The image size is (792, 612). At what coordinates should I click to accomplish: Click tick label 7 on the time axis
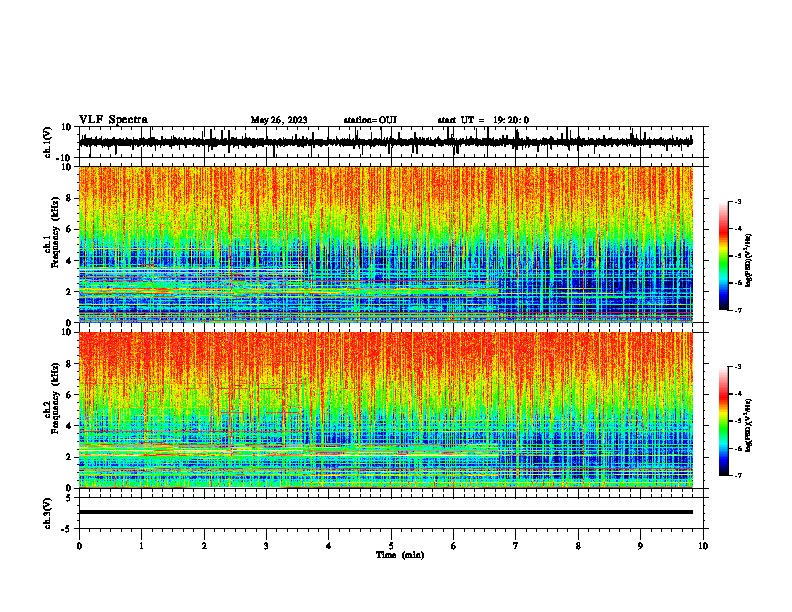coord(516,546)
